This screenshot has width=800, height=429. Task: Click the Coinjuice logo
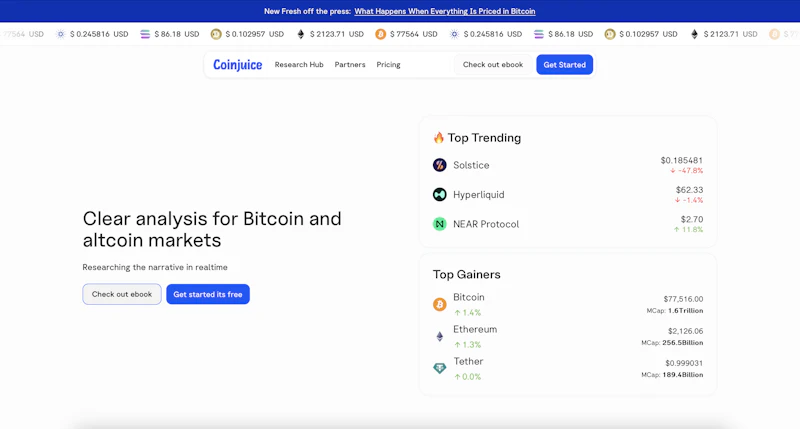(238, 65)
